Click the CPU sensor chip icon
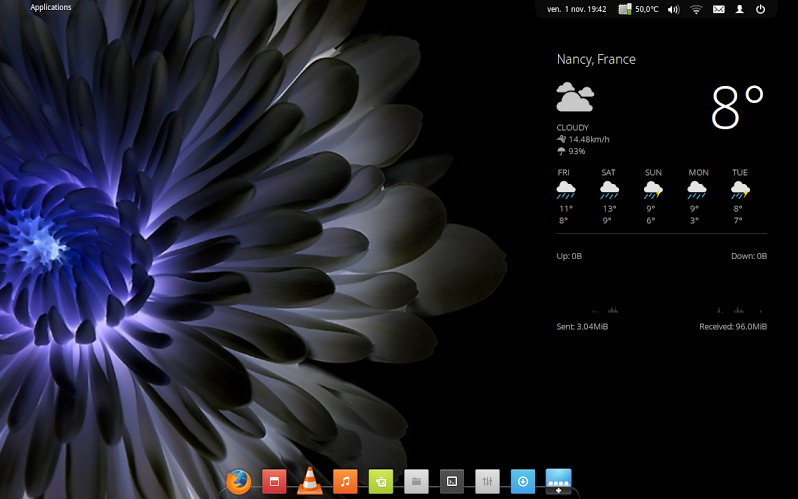The image size is (798, 499). point(624,9)
